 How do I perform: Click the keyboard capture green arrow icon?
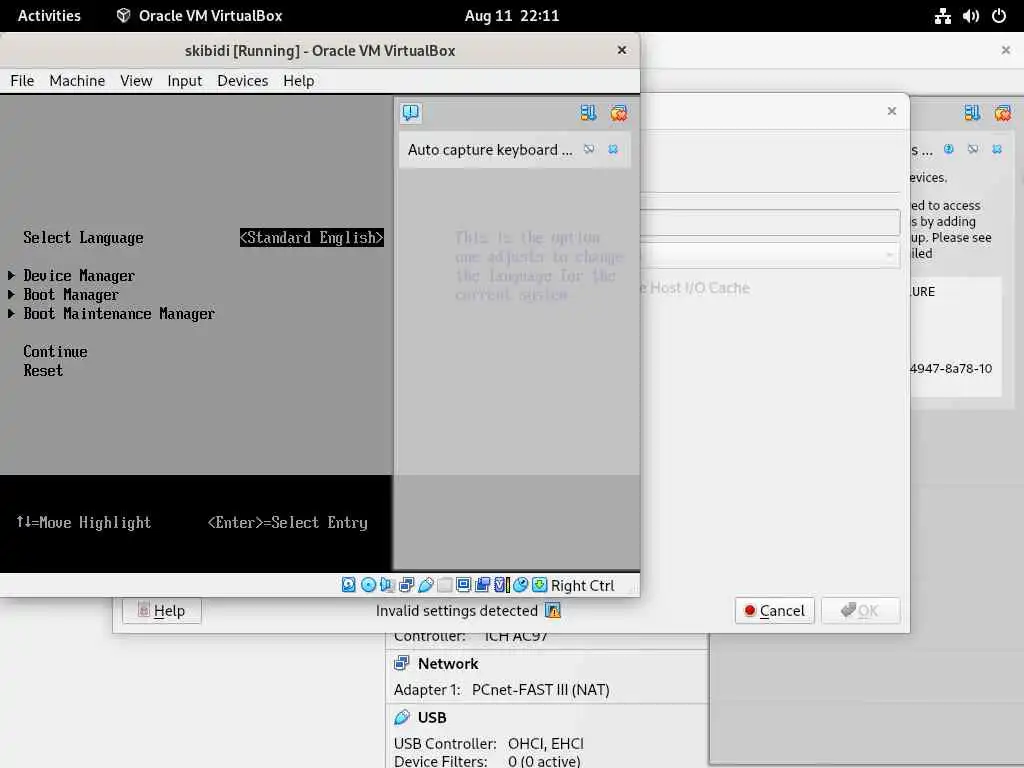[x=539, y=584]
